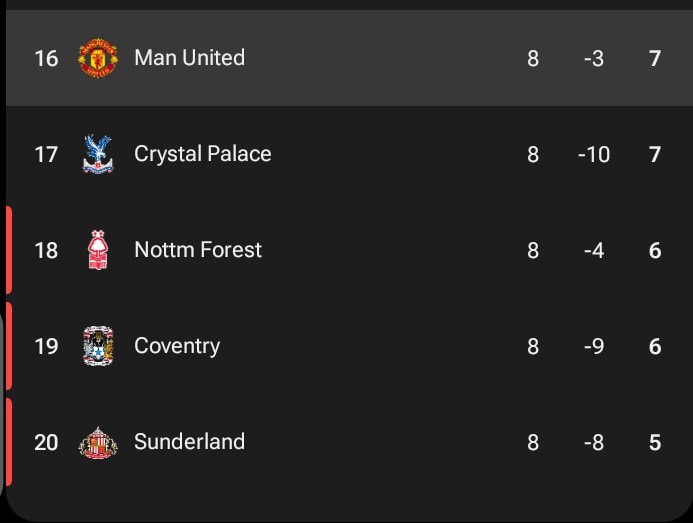Click Coventry goal difference -9
The image size is (693, 523).
[594, 346]
